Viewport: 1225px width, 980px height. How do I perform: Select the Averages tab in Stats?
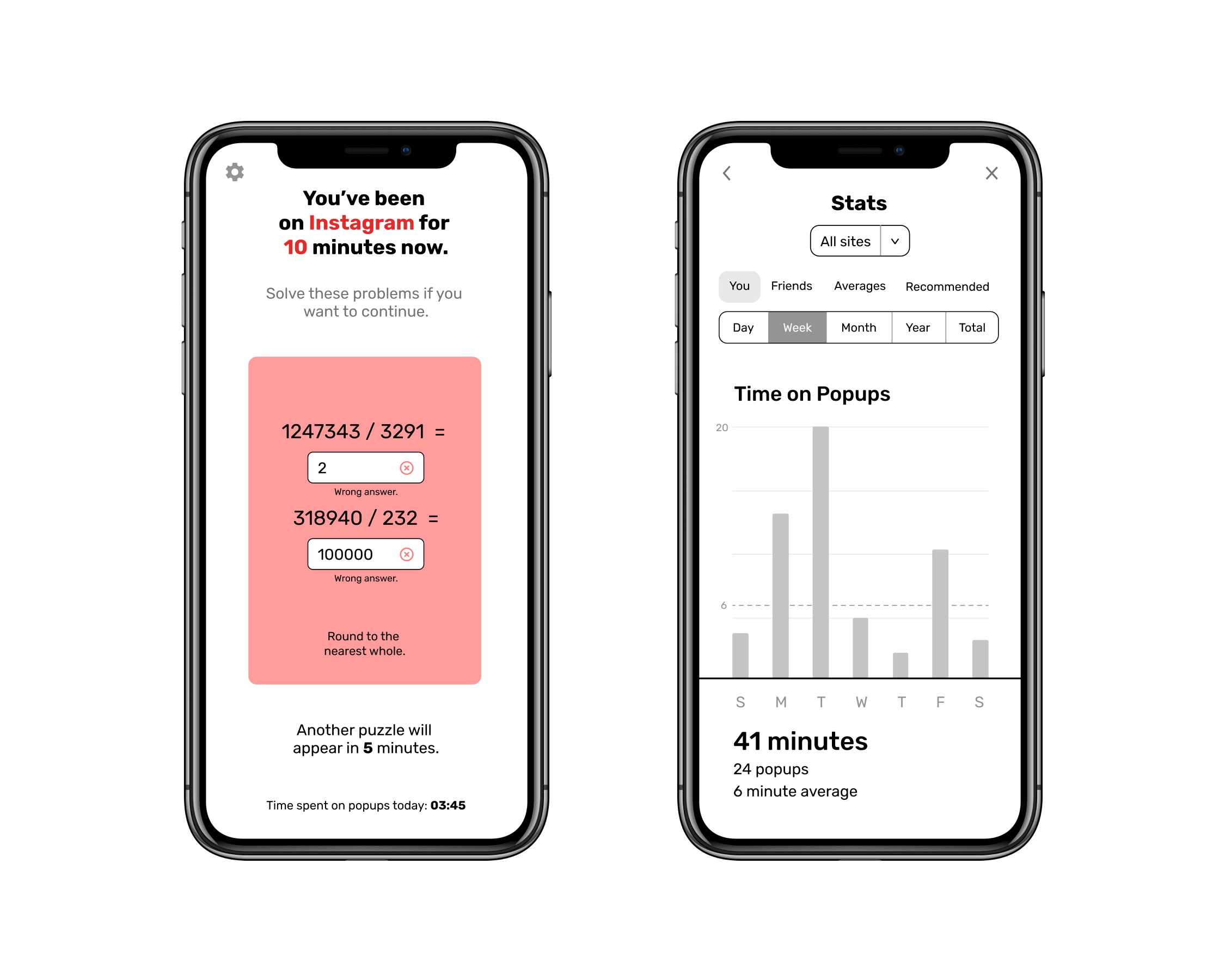pos(858,286)
